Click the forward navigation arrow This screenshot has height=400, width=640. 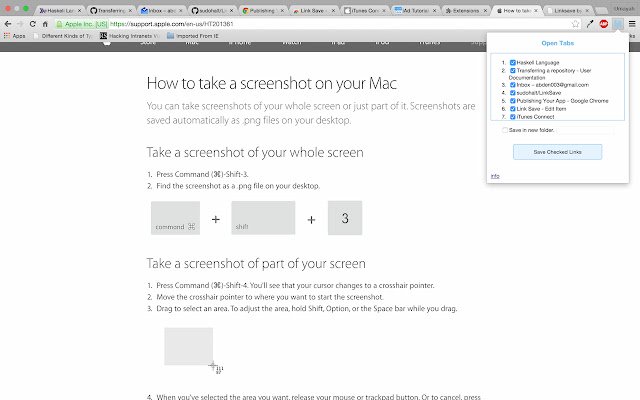point(20,24)
